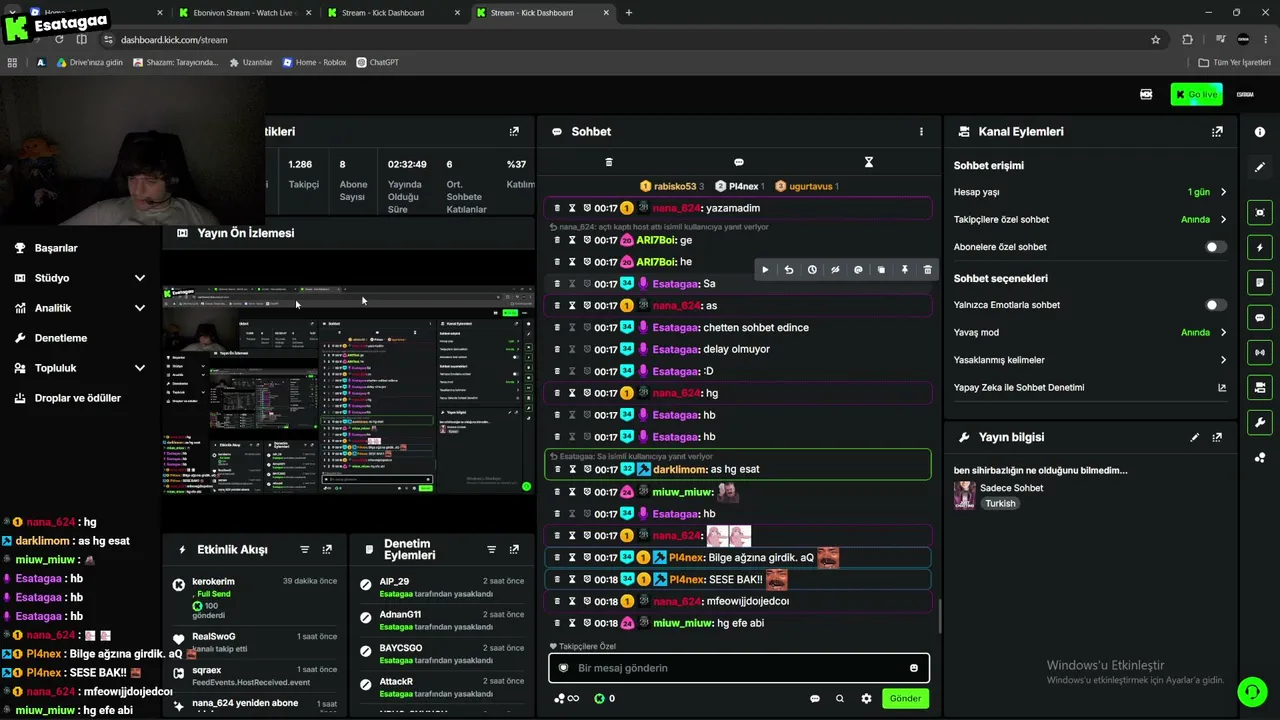Click username rabisko53 in chat leaderboard

(675, 187)
